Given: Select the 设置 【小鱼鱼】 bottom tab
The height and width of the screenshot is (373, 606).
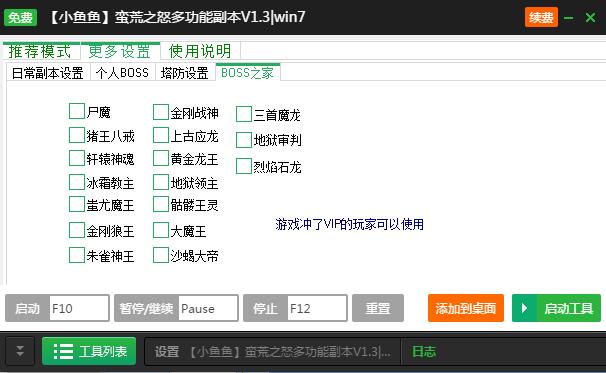Looking at the screenshot, I should pyautogui.click(x=273, y=352).
